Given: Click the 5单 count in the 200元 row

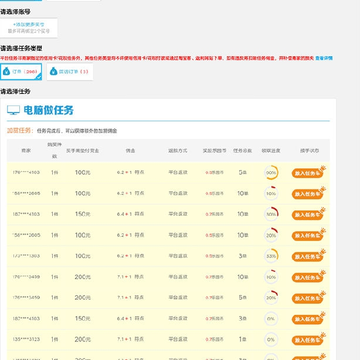Looking at the screenshot, I should [x=243, y=297].
